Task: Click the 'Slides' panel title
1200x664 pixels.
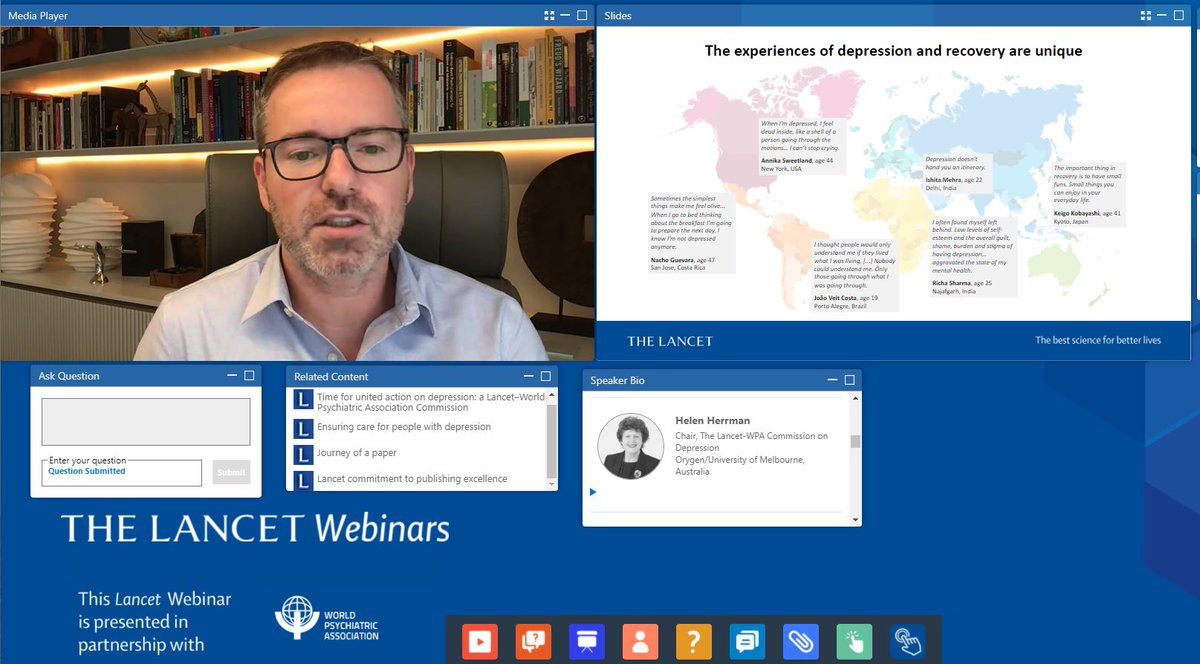Action: click(x=618, y=16)
